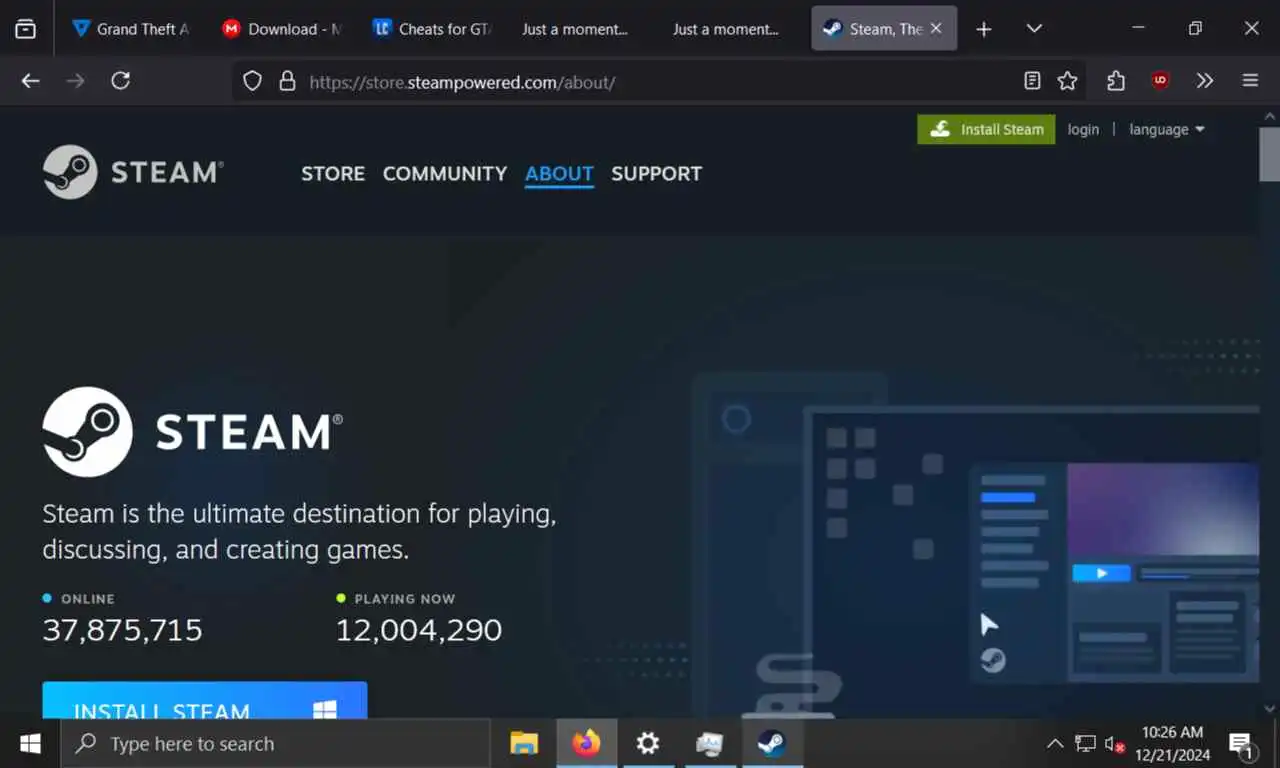Click the online count 37,875,715
1280x768 pixels.
[122, 630]
